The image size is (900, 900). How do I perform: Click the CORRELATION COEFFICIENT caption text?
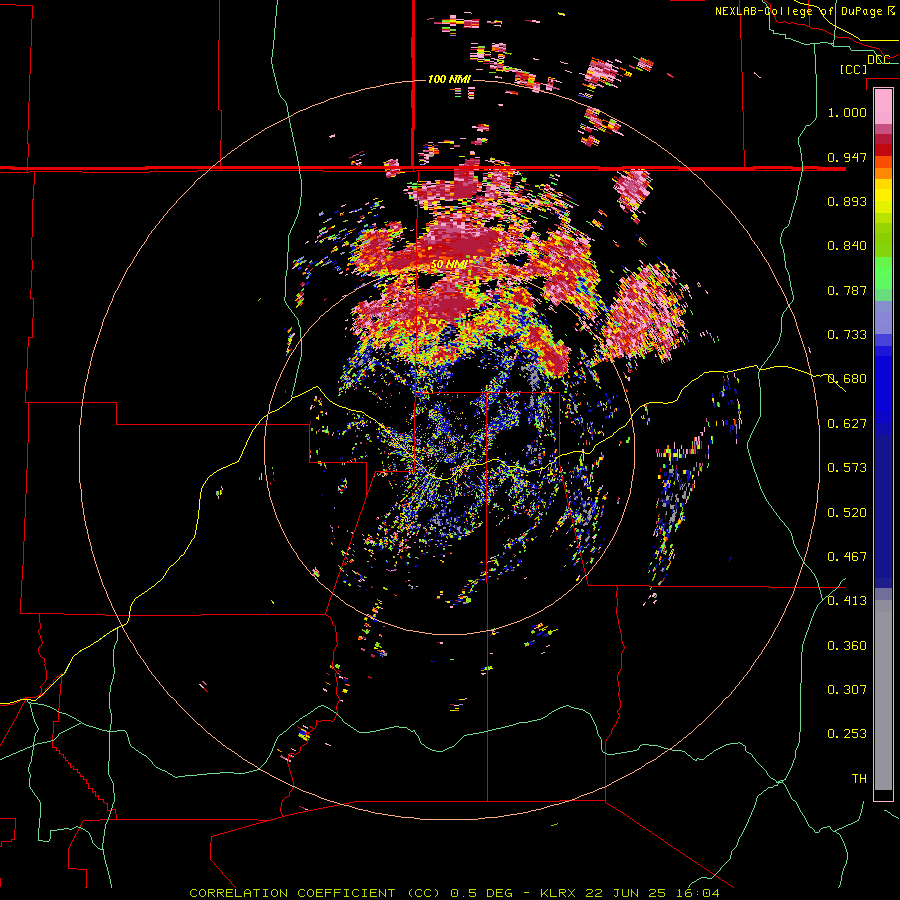[x=292, y=893]
